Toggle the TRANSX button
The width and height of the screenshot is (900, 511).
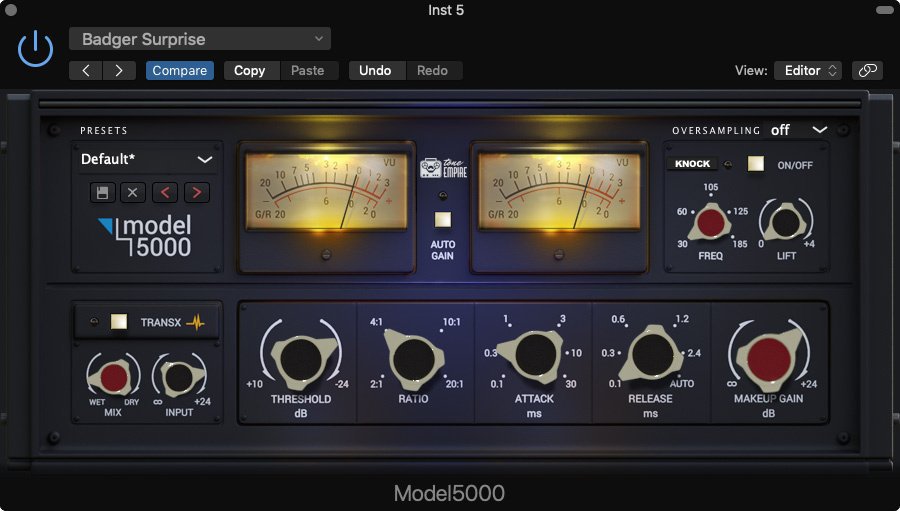pos(119,322)
